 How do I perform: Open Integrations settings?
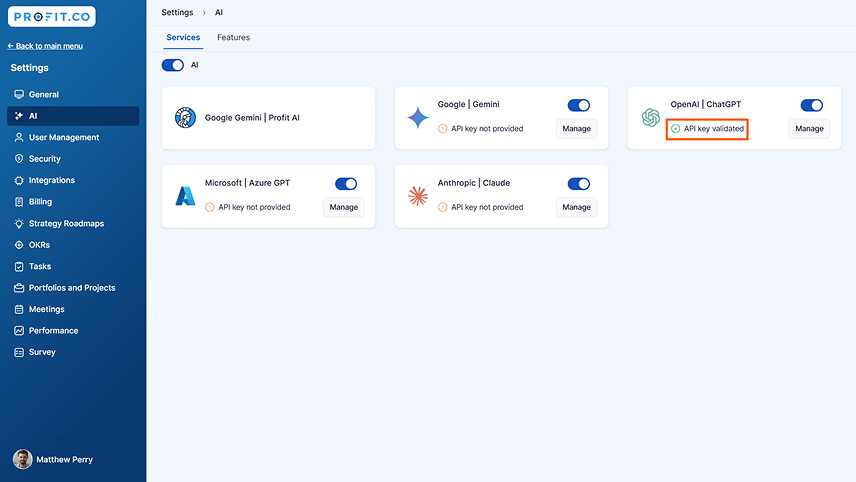(73, 180)
